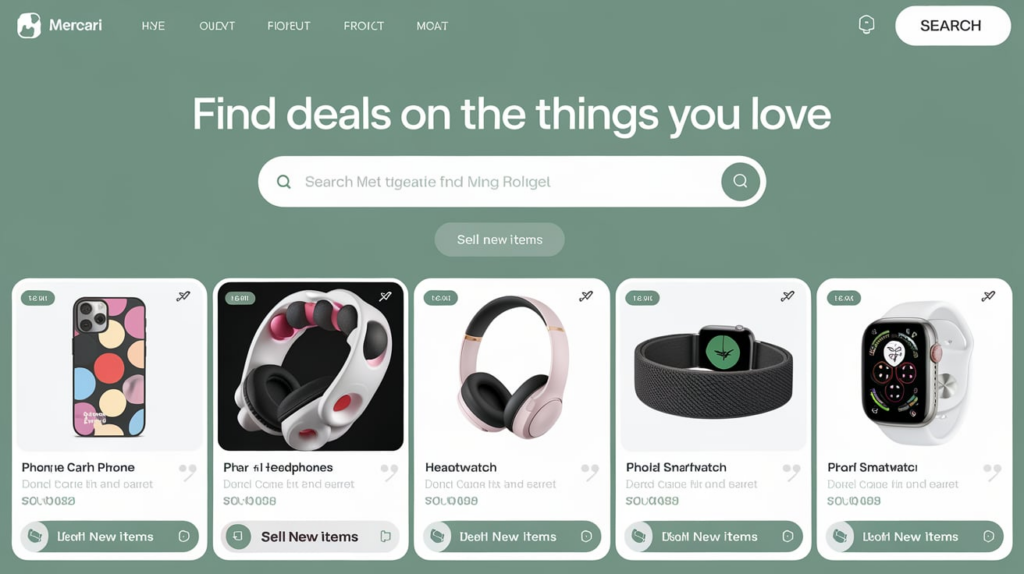This screenshot has width=1024, height=574.
Task: Click the pin icon on black band card
Action: (787, 296)
